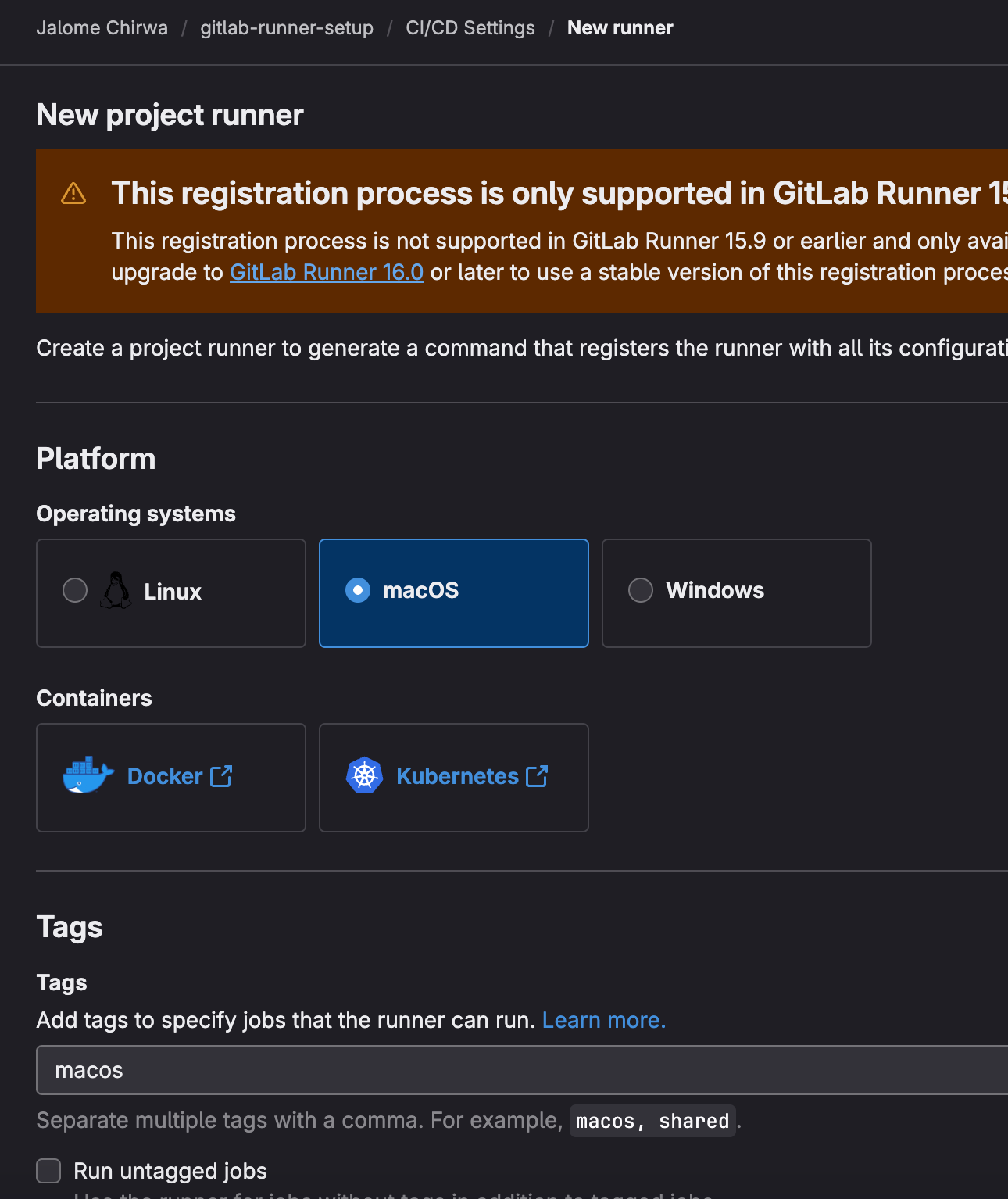1008x1199 pixels.
Task: Click Kubernetes external link arrow icon
Action: point(537,776)
